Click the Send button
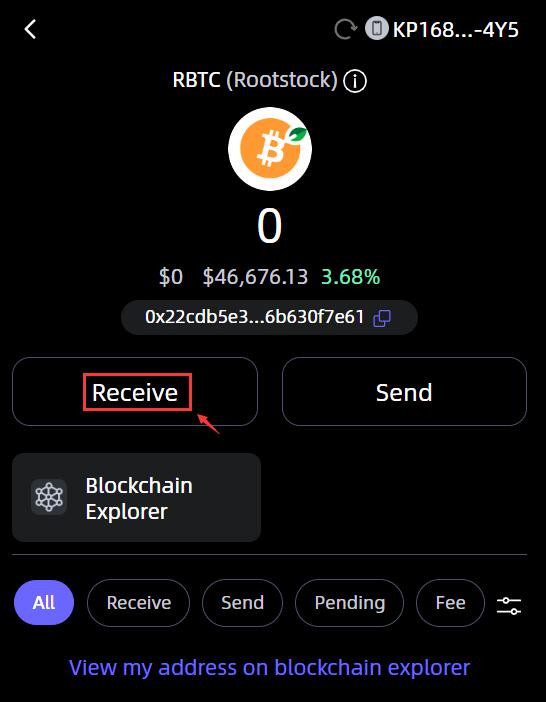Image resolution: width=546 pixels, height=702 pixels. 404,391
